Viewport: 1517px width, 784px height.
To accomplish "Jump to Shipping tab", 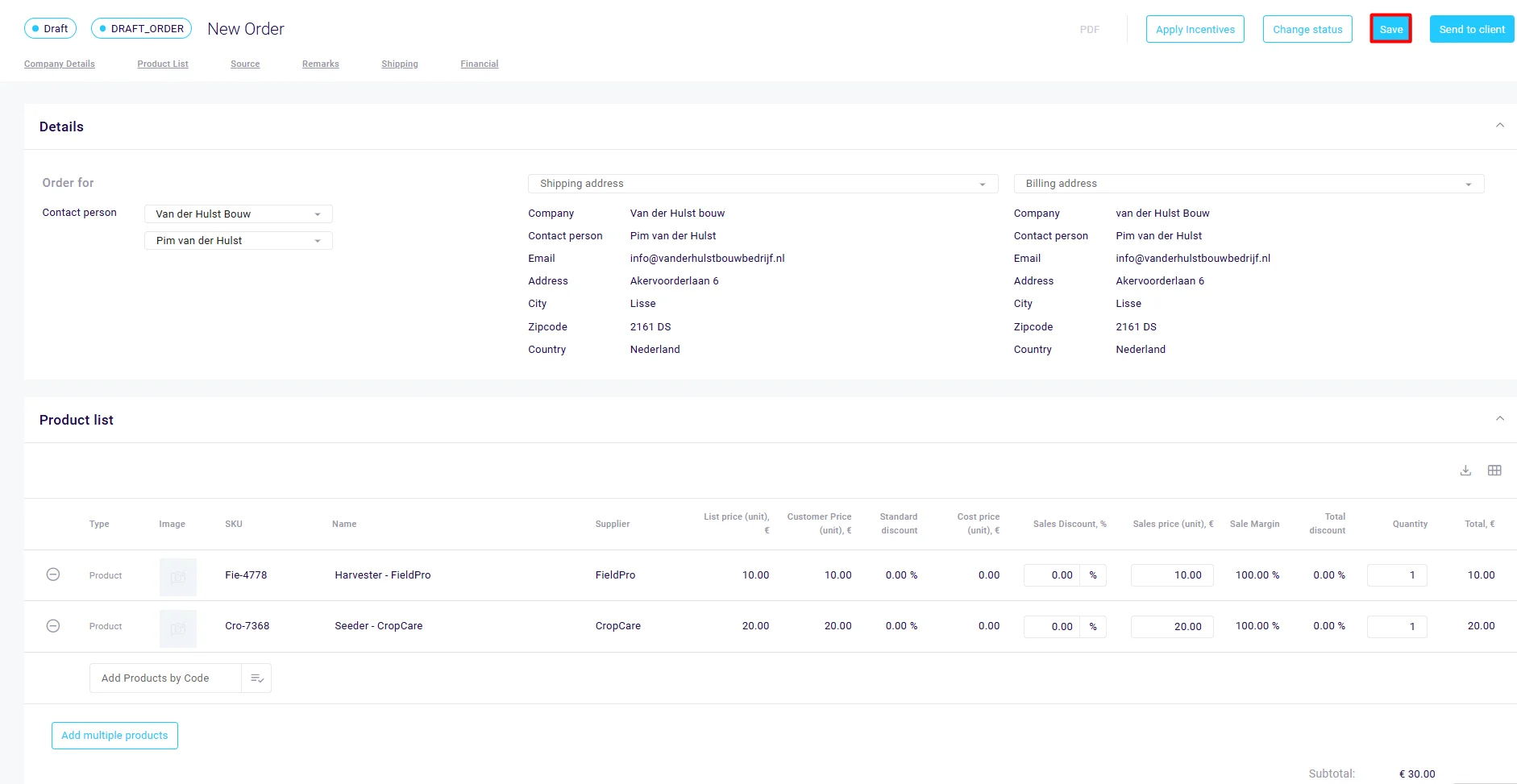I will point(400,64).
